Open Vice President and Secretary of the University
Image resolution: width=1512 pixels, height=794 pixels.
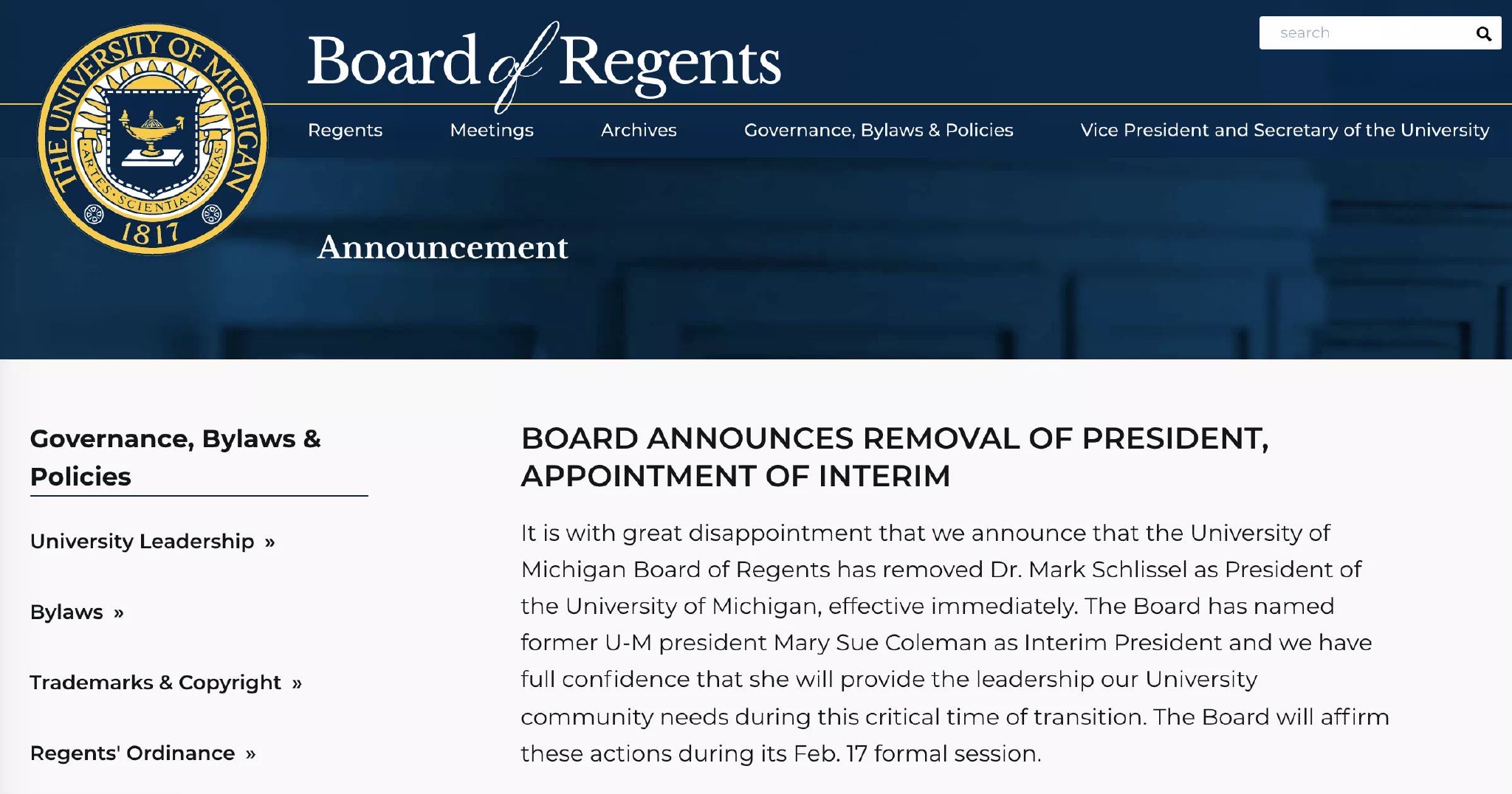click(1285, 131)
